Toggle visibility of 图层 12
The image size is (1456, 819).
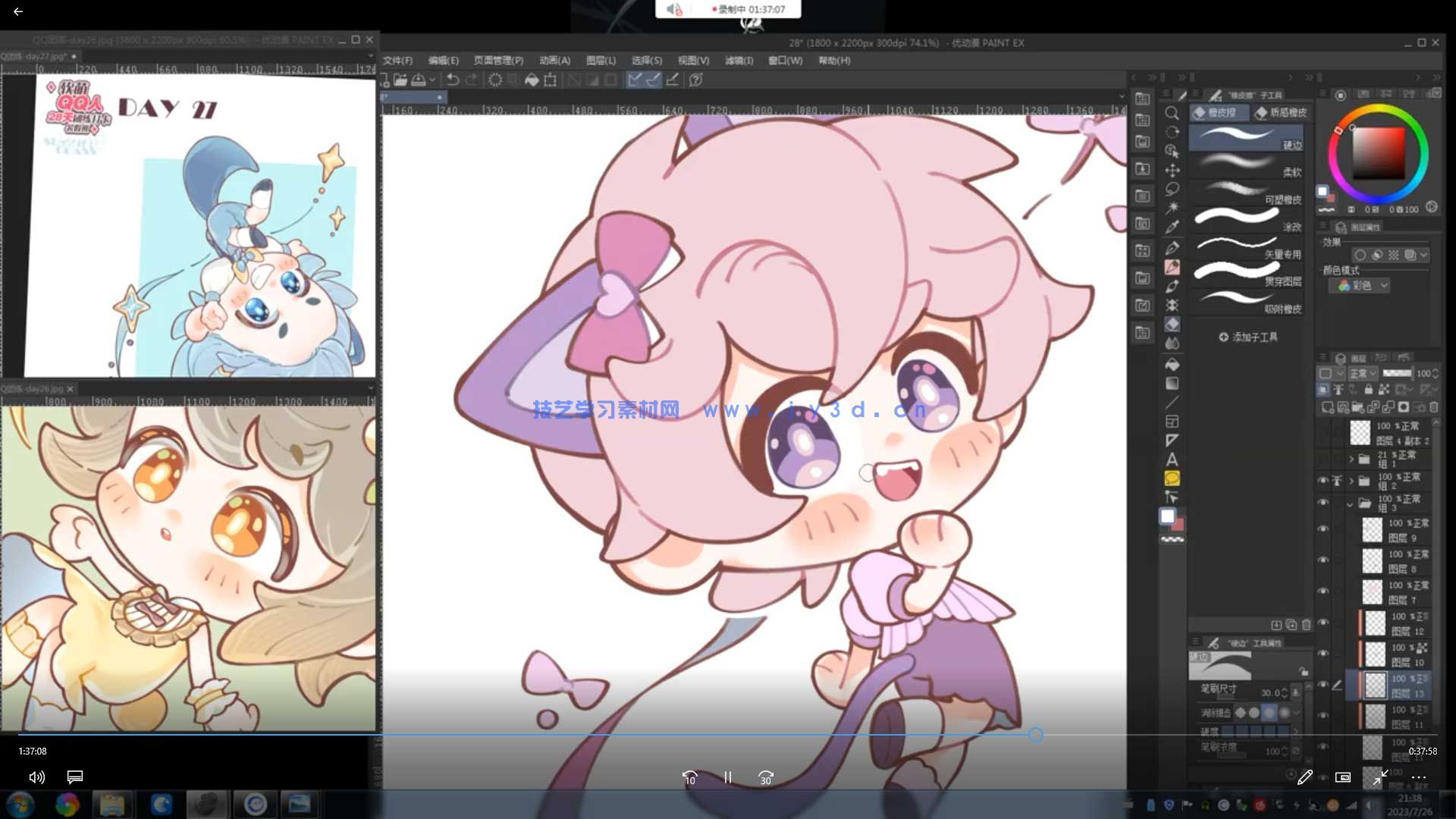pyautogui.click(x=1323, y=623)
